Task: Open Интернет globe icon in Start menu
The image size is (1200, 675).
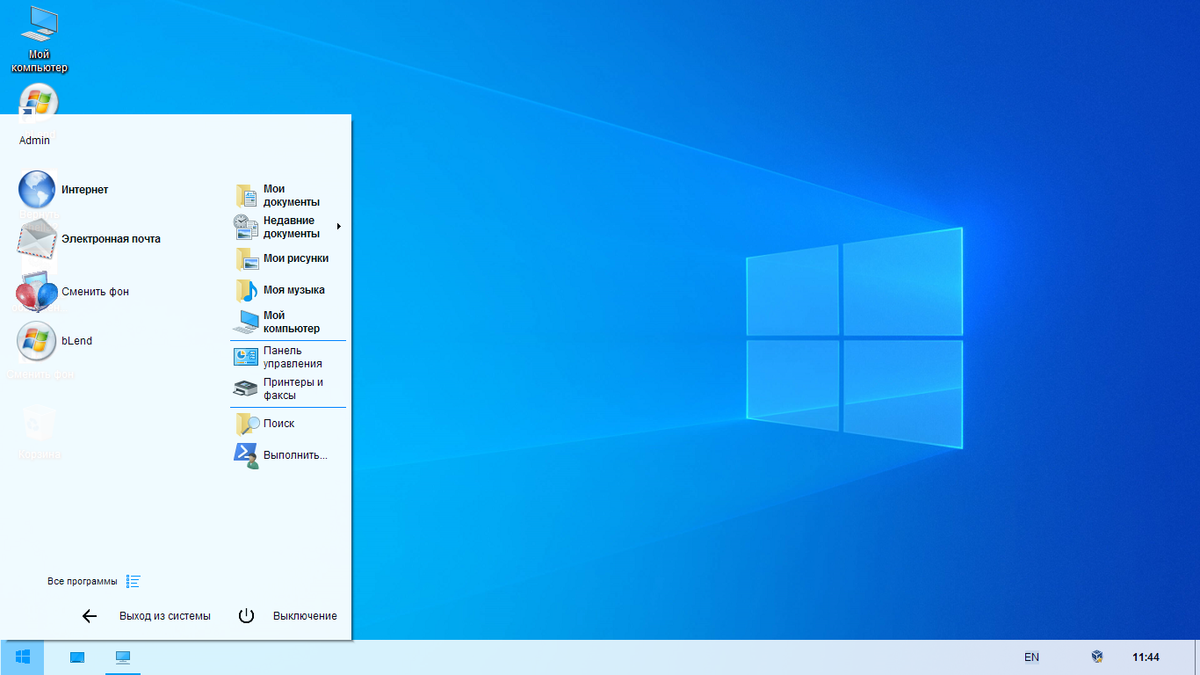Action: click(37, 189)
